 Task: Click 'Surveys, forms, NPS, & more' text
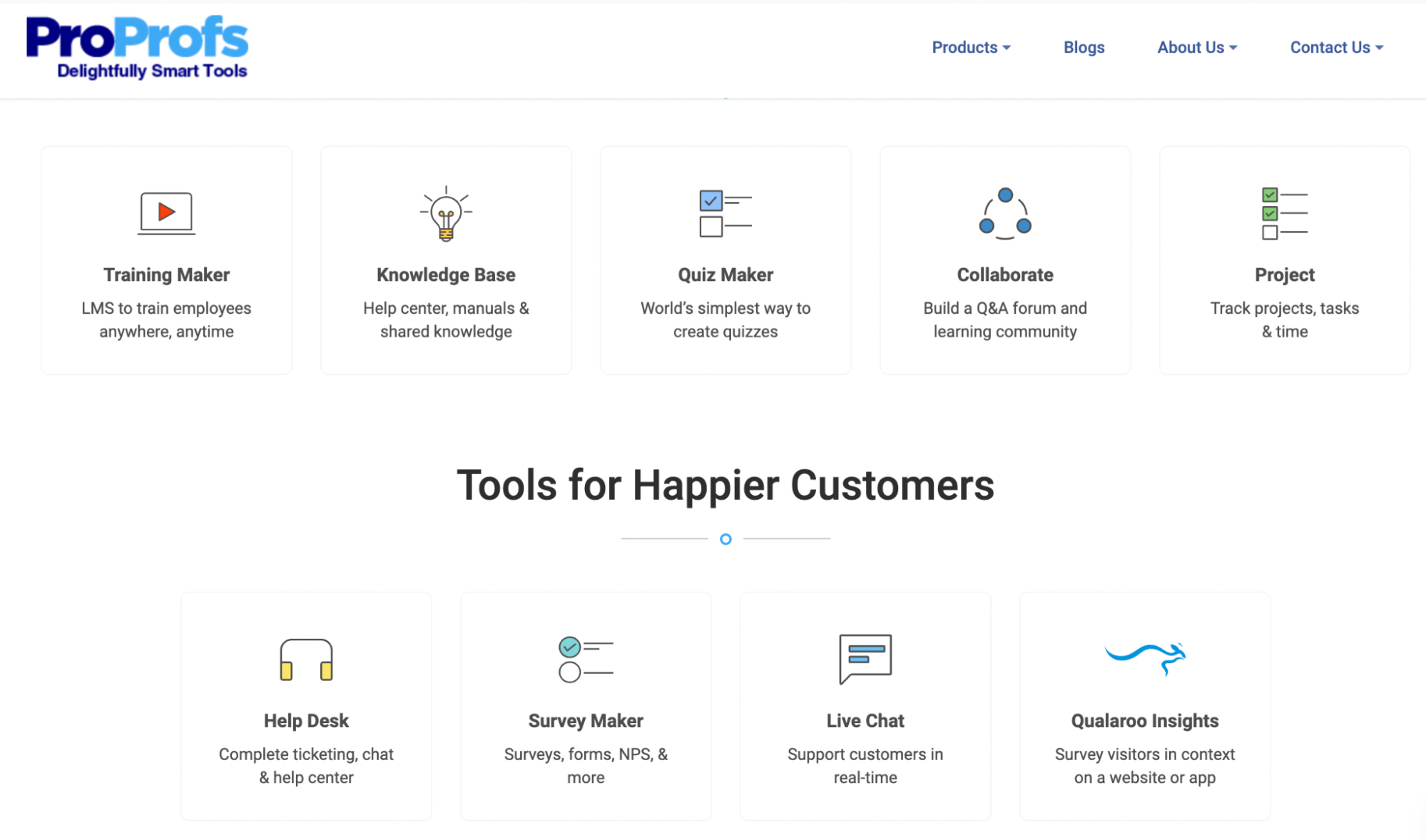(586, 766)
